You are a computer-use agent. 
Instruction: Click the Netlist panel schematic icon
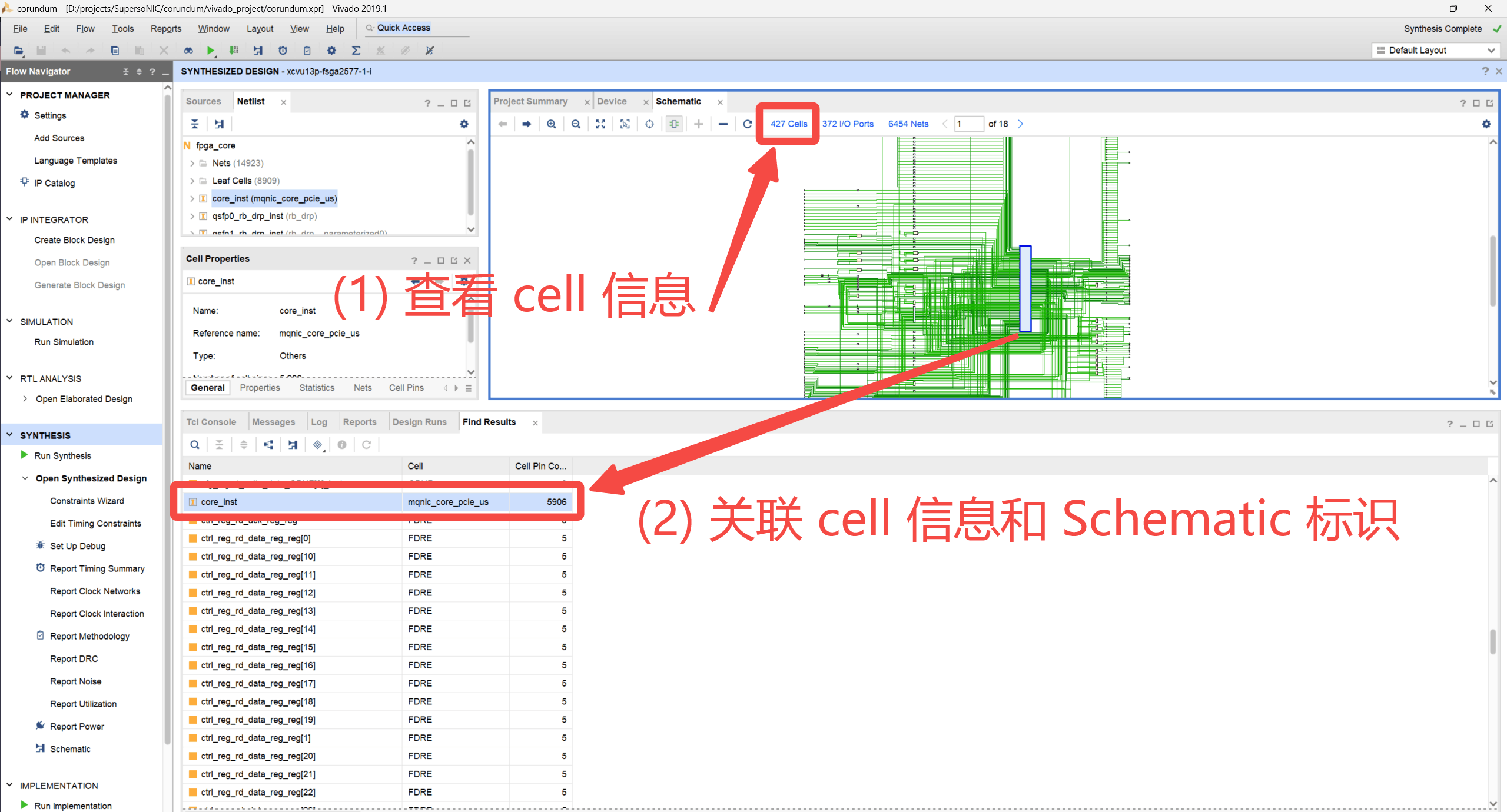(219, 124)
